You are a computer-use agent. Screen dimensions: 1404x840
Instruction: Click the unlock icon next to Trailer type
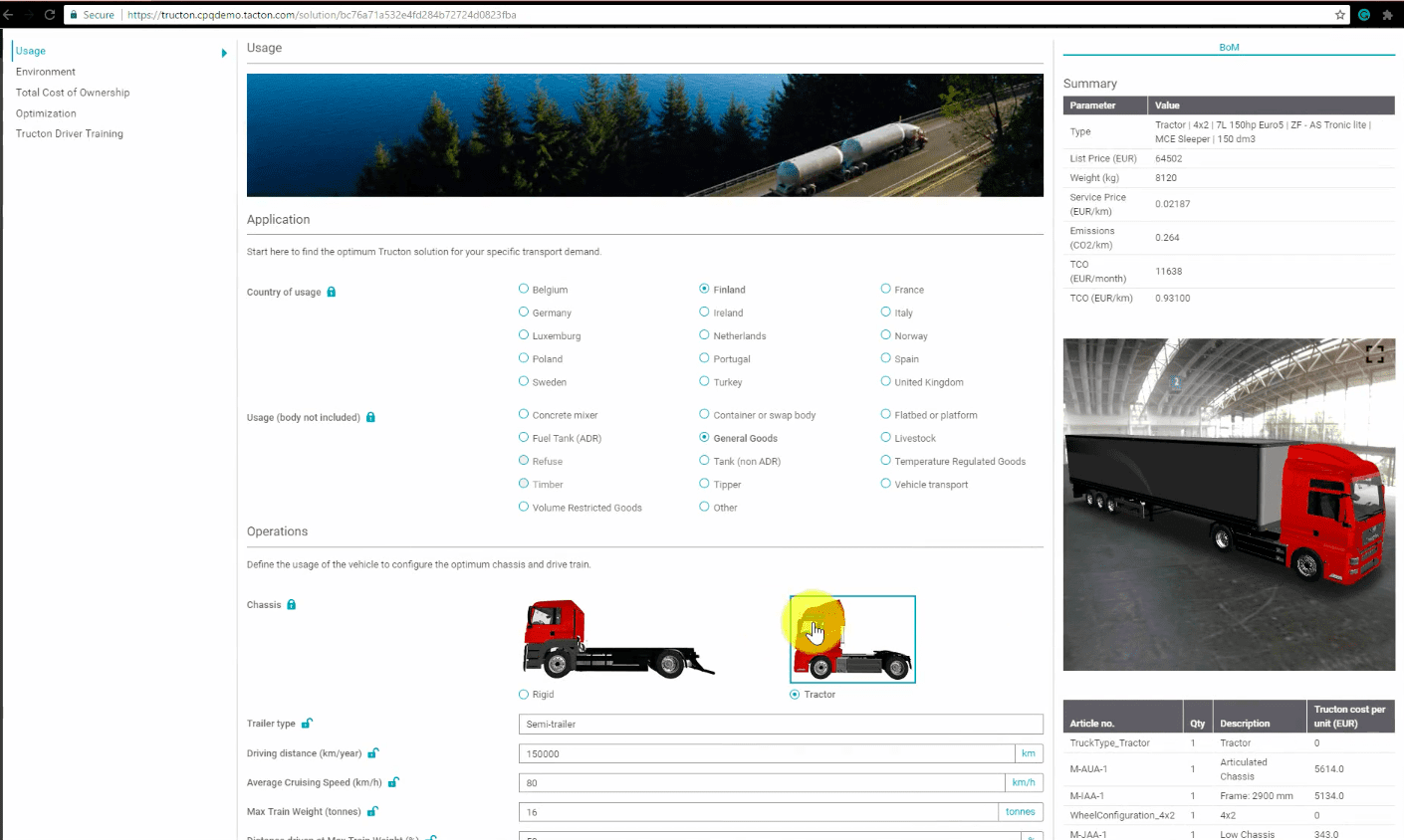[x=307, y=724]
